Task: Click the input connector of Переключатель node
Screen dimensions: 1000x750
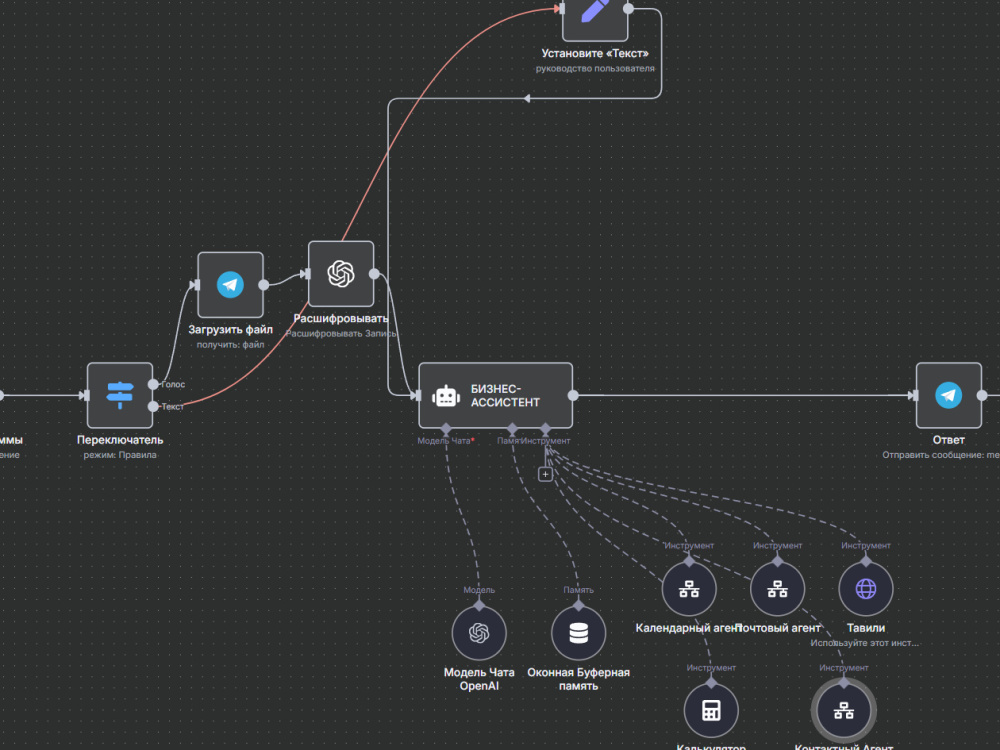Action: [86, 395]
